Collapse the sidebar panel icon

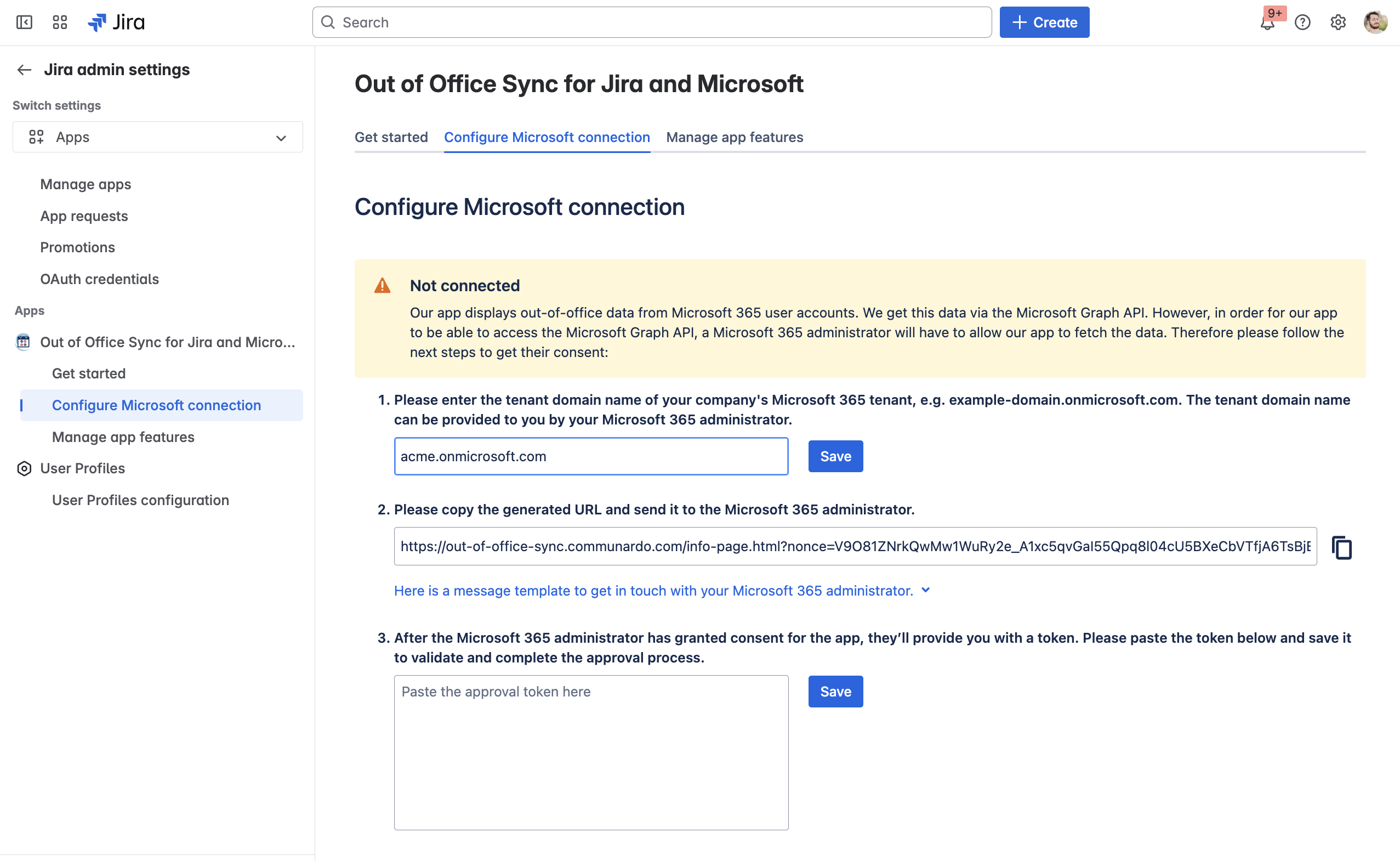[25, 22]
